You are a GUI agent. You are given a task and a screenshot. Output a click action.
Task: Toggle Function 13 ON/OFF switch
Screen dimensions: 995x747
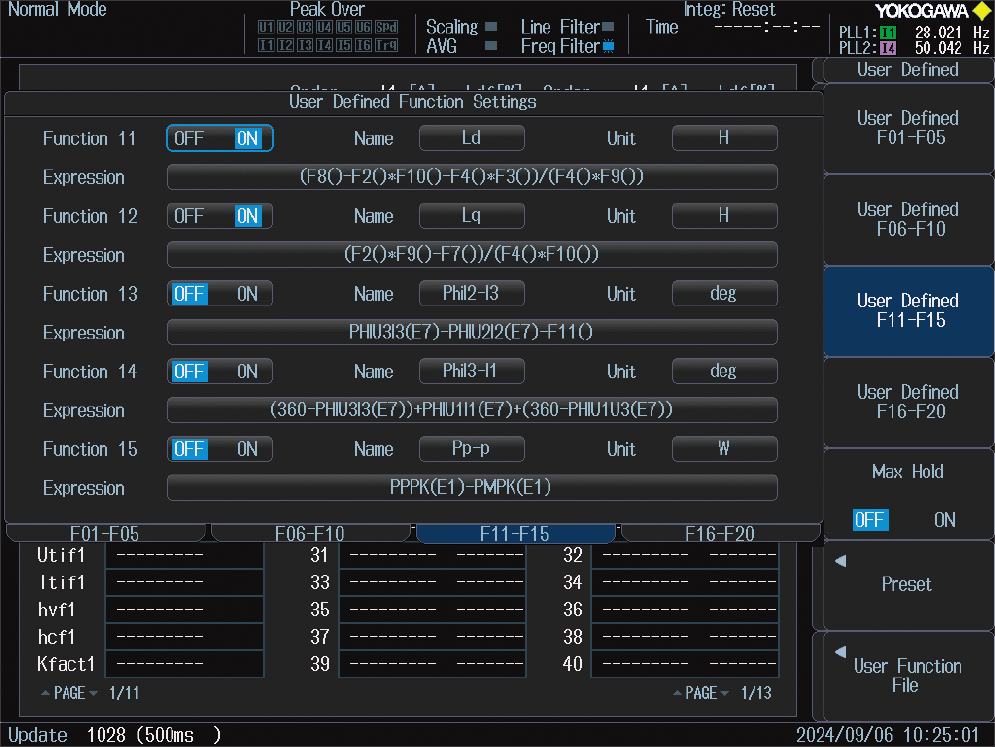tap(220, 294)
